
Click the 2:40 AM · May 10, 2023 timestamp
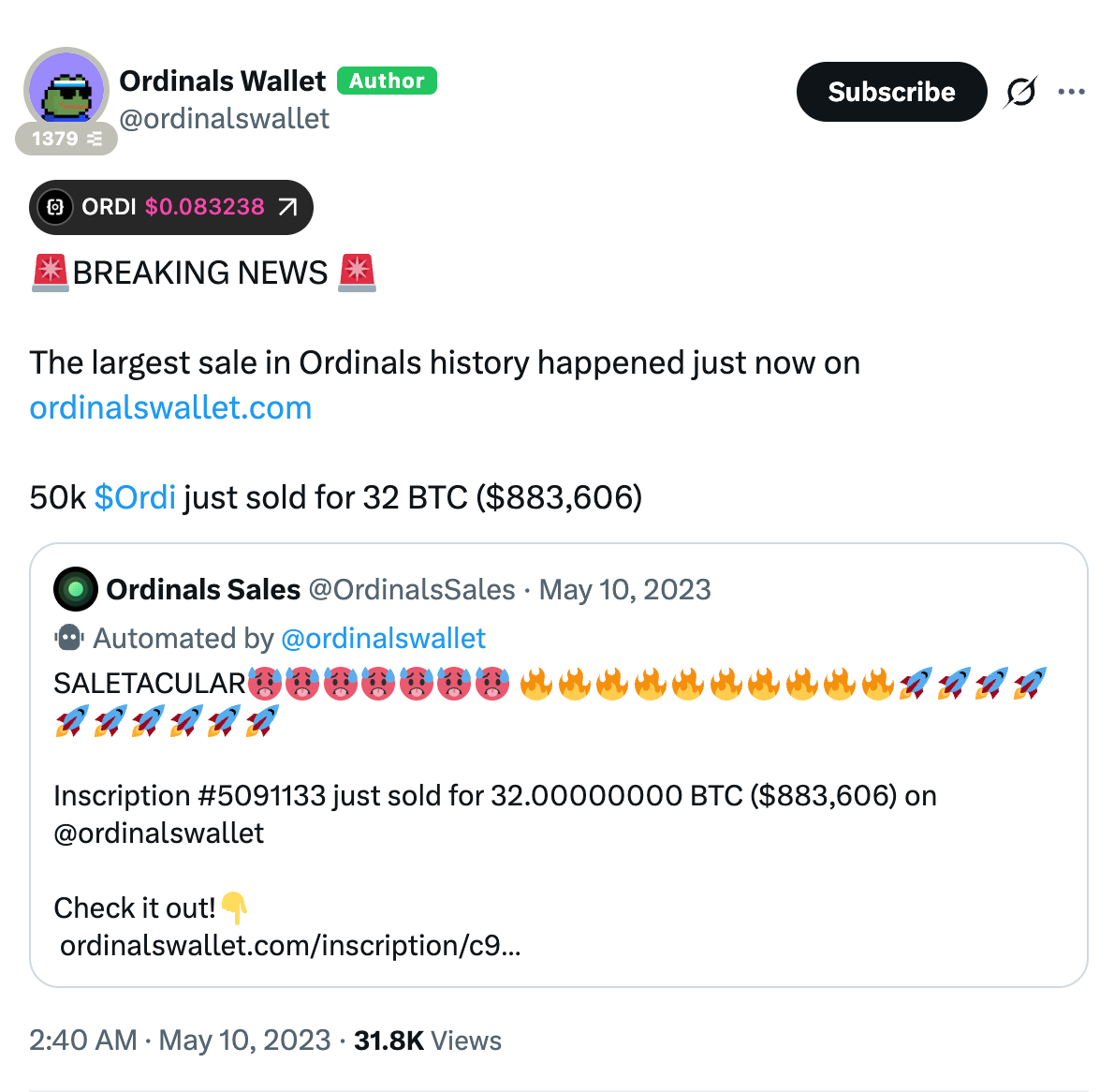coord(180,1040)
